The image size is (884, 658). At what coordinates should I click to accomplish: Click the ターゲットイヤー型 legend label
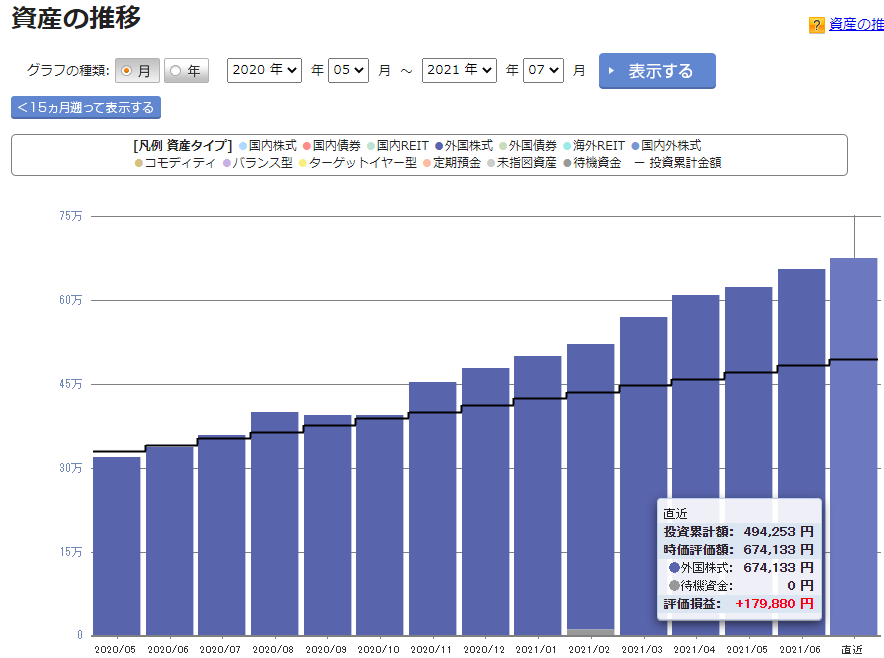point(363,163)
